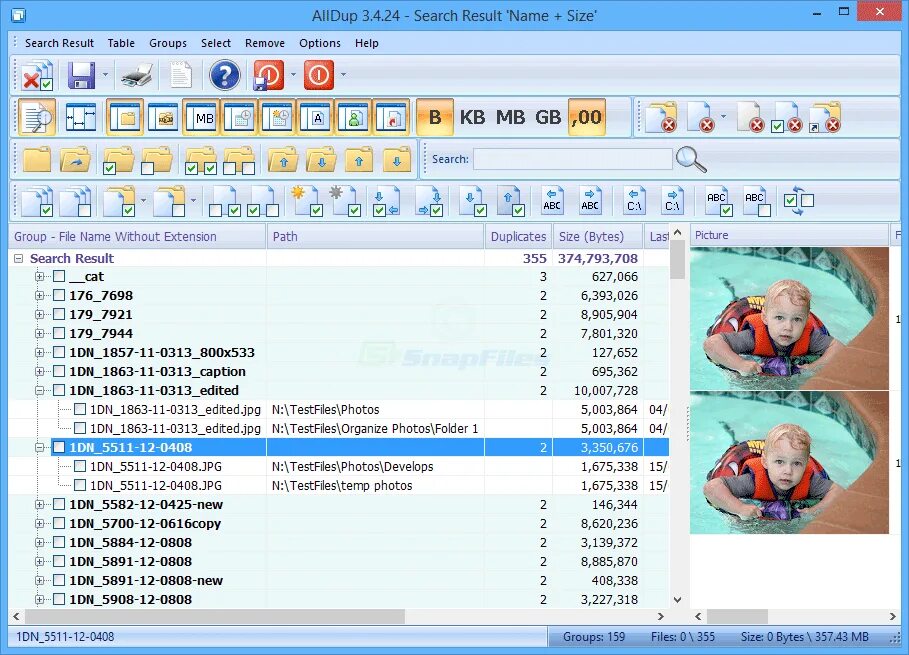Toggle the owner column icon showing a person
The image size is (909, 655).
click(353, 118)
